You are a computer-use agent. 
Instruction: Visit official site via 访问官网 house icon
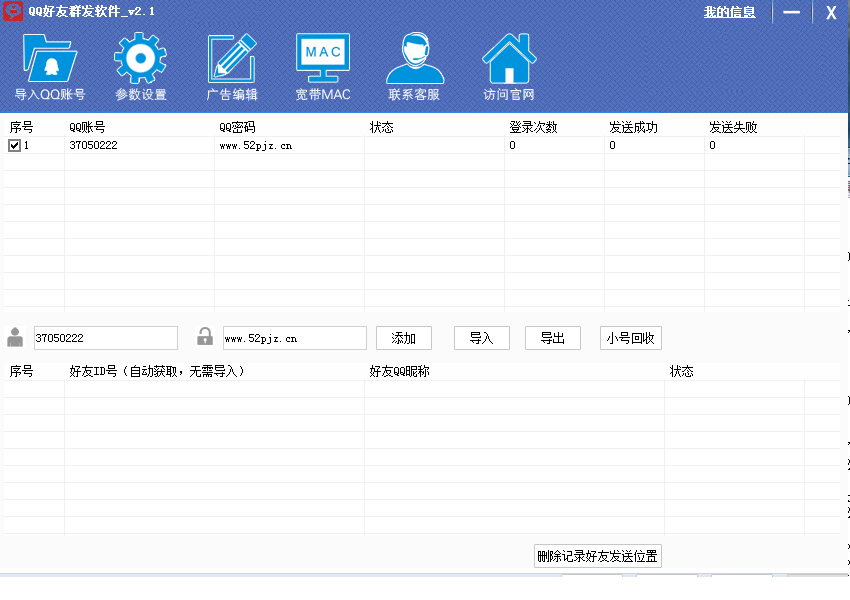coord(509,60)
